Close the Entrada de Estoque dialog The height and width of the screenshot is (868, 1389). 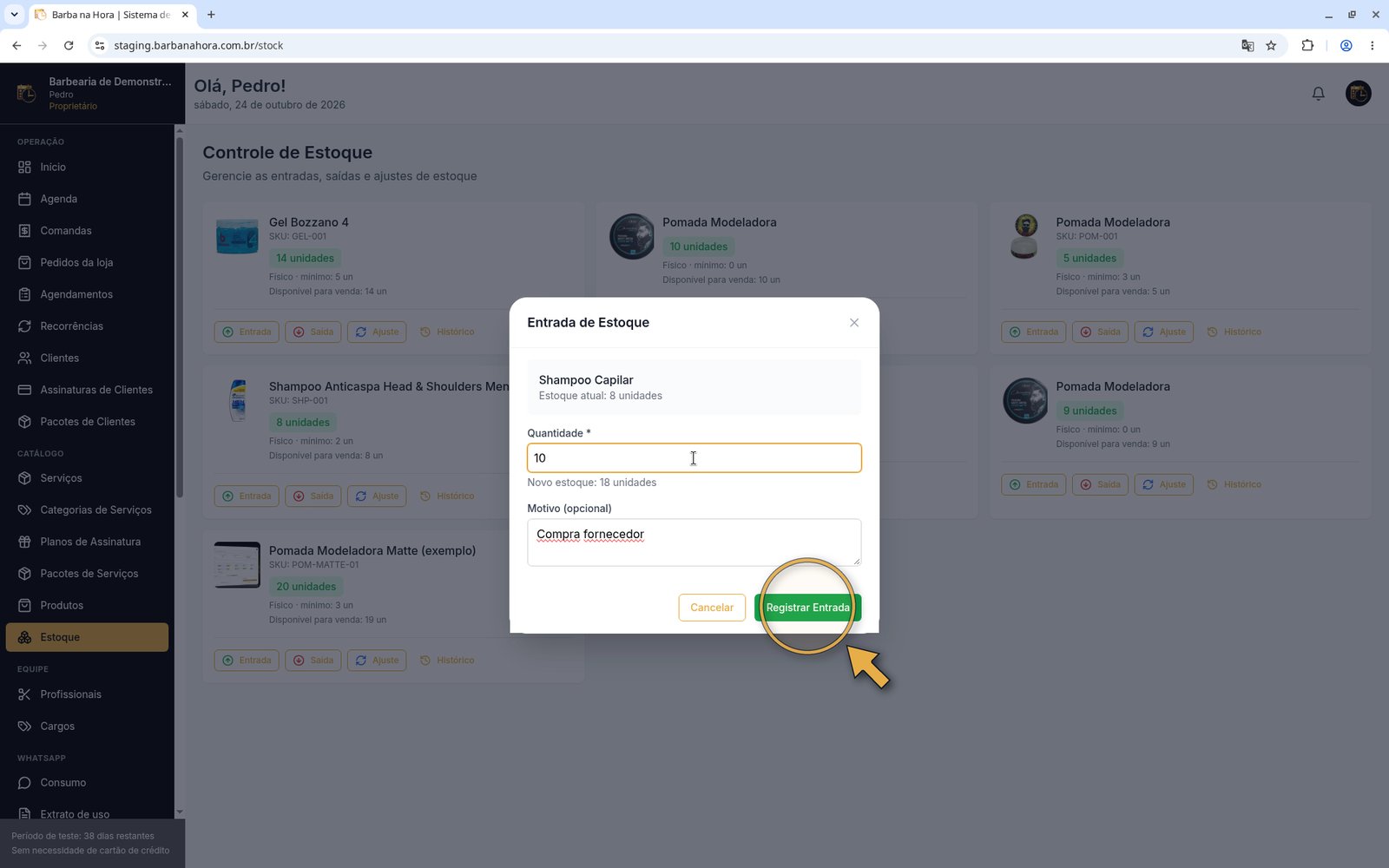coord(854,323)
